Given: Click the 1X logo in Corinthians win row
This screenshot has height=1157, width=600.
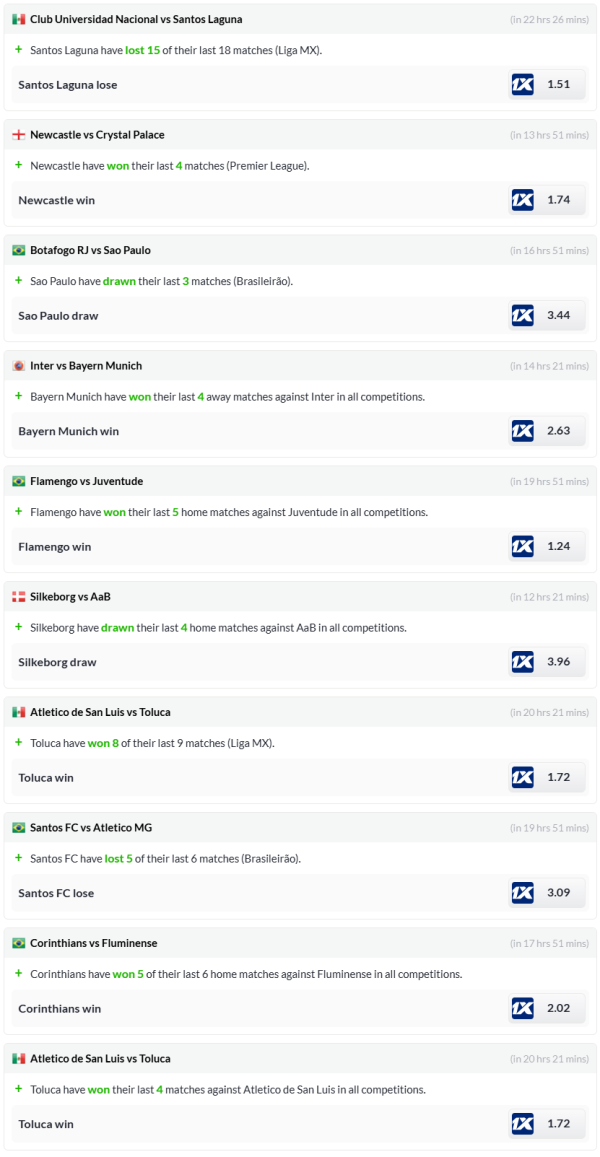Looking at the screenshot, I should pyautogui.click(x=522, y=1008).
